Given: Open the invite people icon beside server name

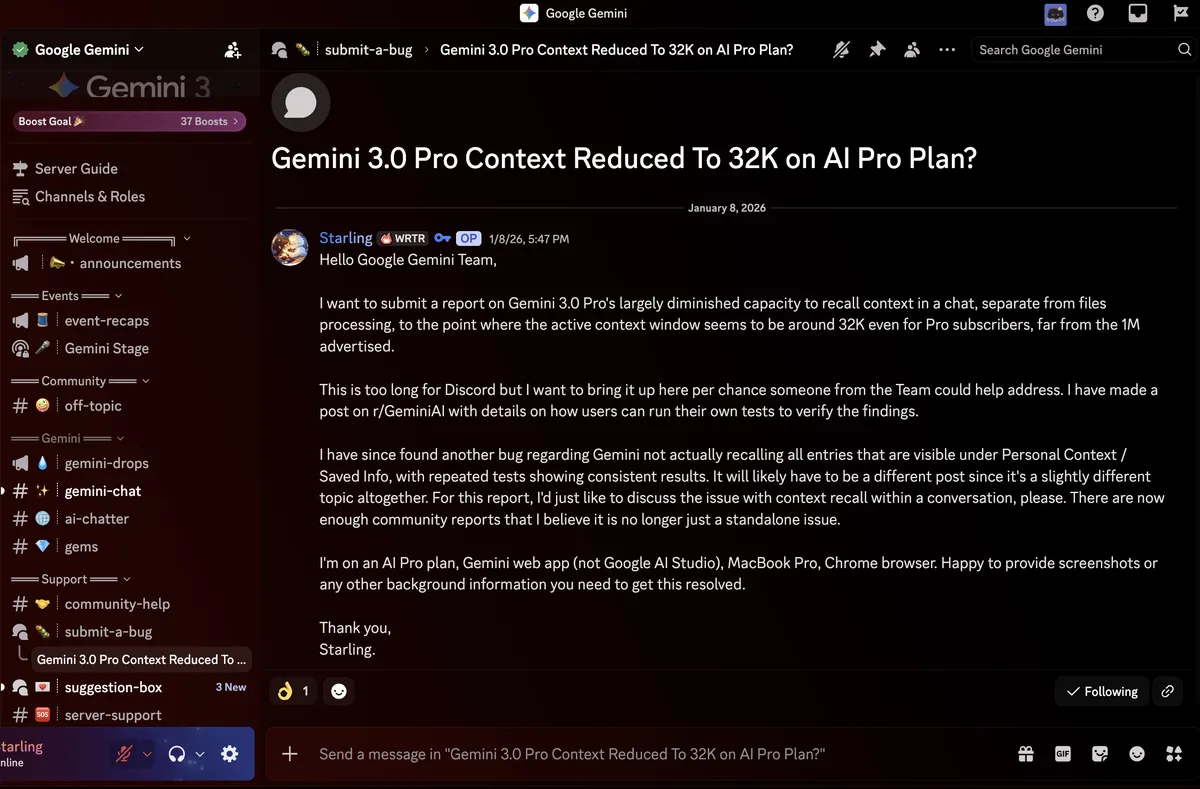Looking at the screenshot, I should pos(233,50).
